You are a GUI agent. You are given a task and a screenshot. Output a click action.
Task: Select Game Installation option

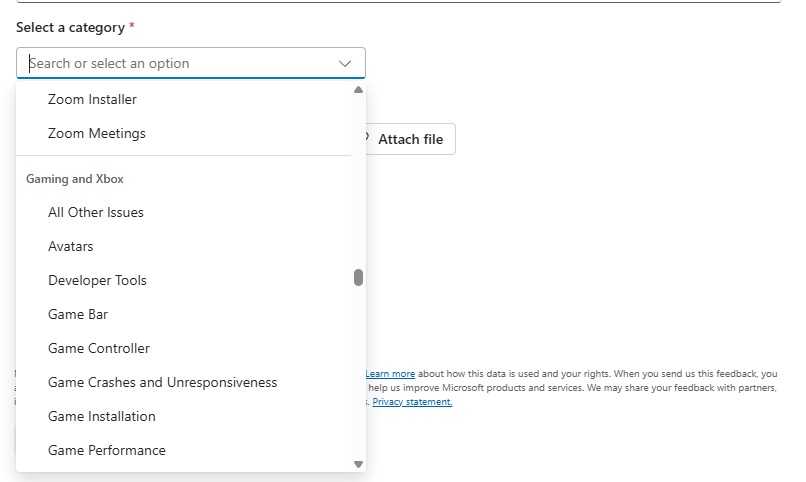click(x=184, y=416)
